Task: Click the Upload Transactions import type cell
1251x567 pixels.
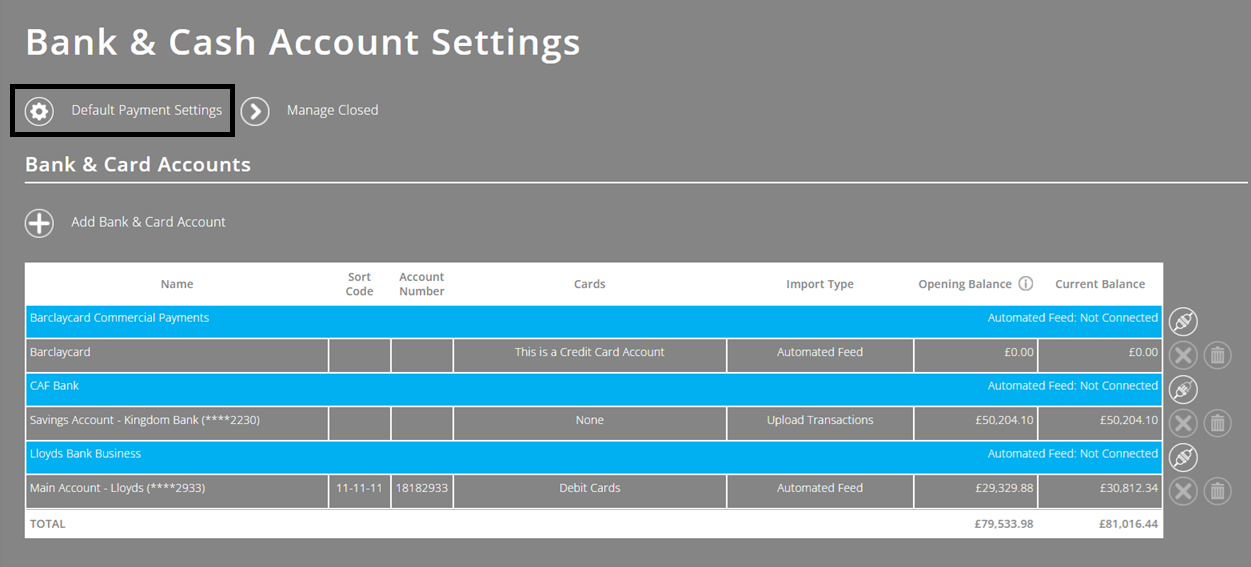Action: coord(820,422)
